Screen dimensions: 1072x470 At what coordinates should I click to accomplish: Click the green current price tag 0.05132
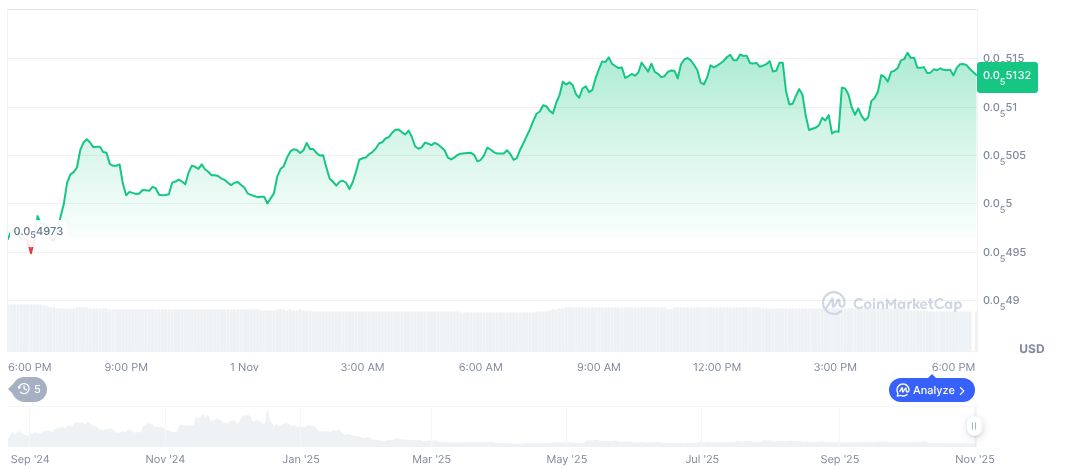point(1007,75)
